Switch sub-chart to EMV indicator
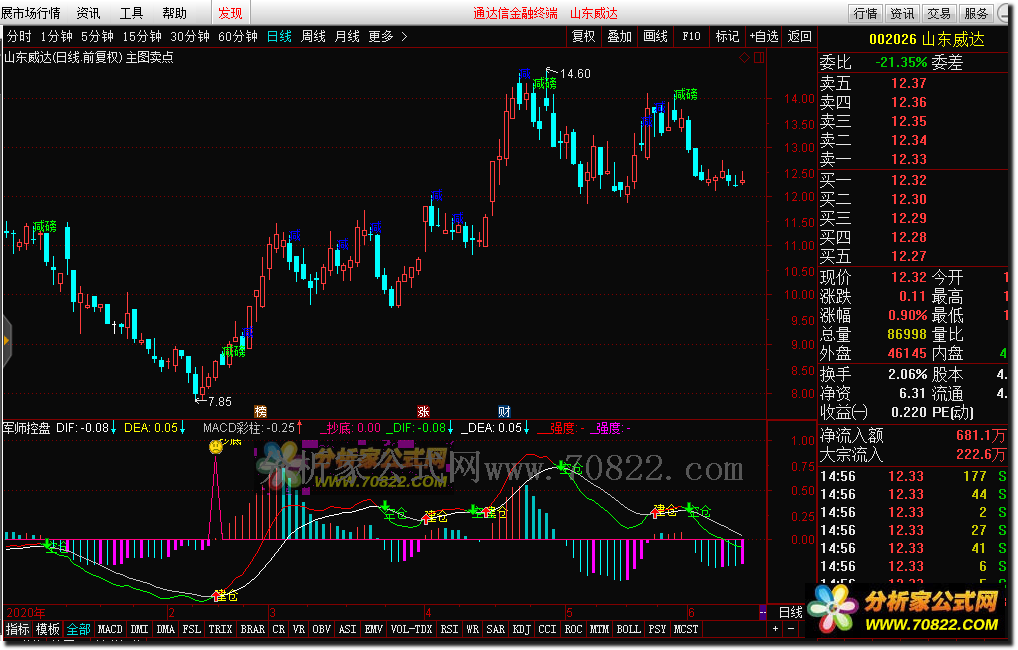Viewport: 1018px width, 650px height. 373,629
